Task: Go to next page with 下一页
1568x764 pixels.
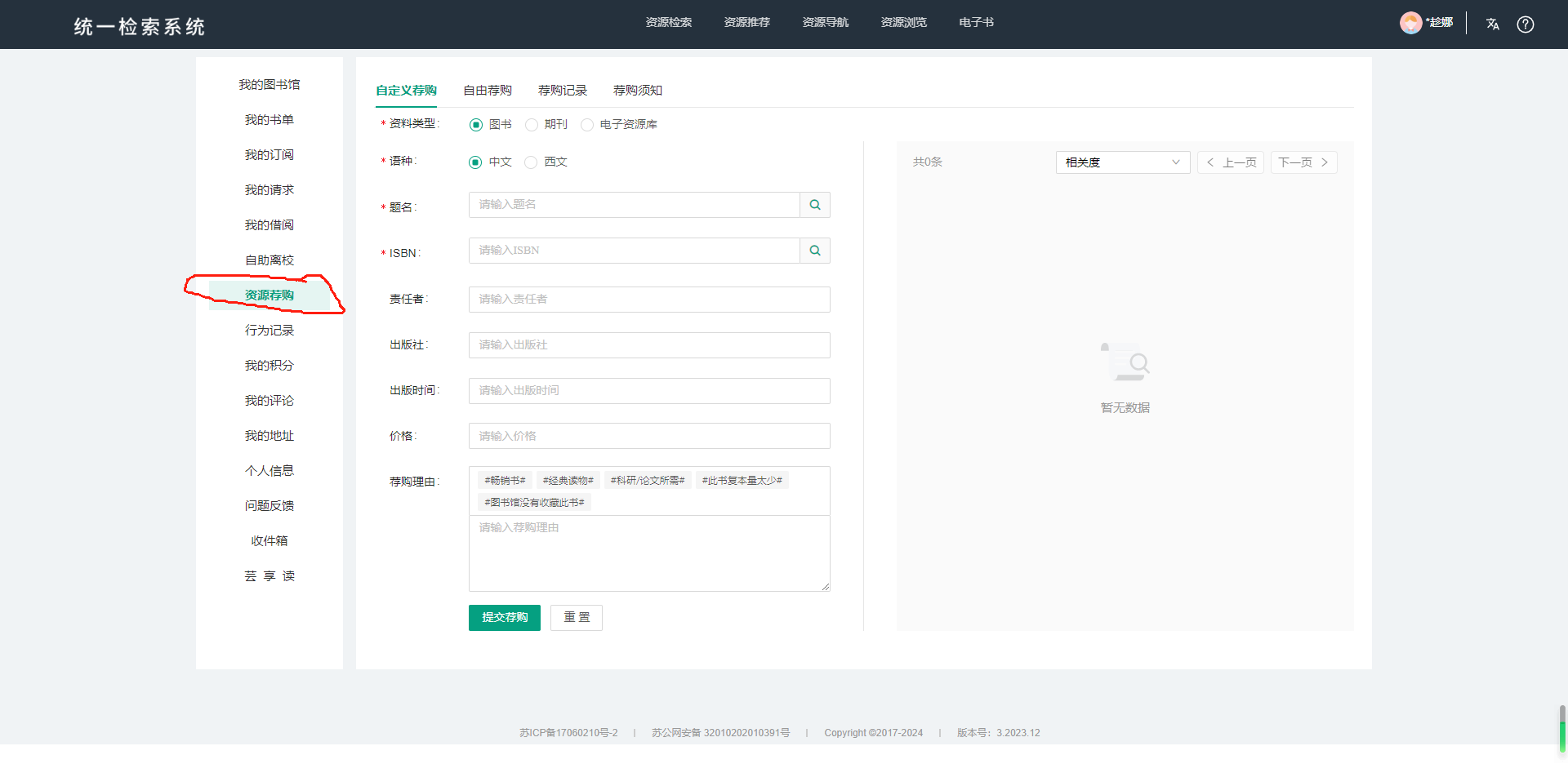Action: tap(1303, 162)
